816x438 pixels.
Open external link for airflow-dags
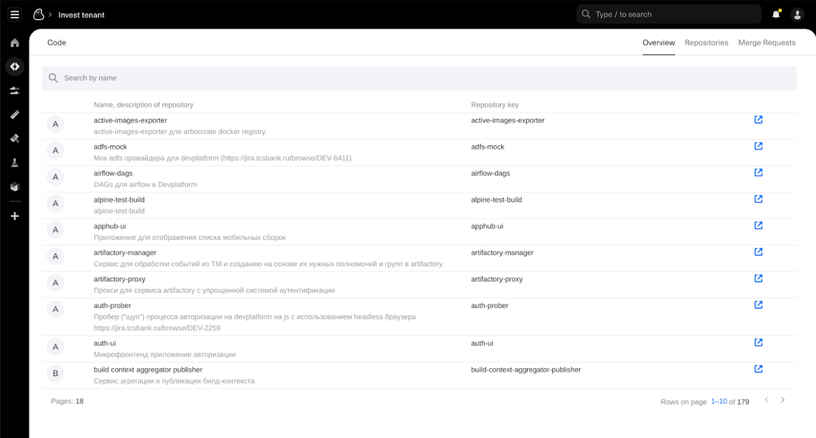click(x=758, y=173)
